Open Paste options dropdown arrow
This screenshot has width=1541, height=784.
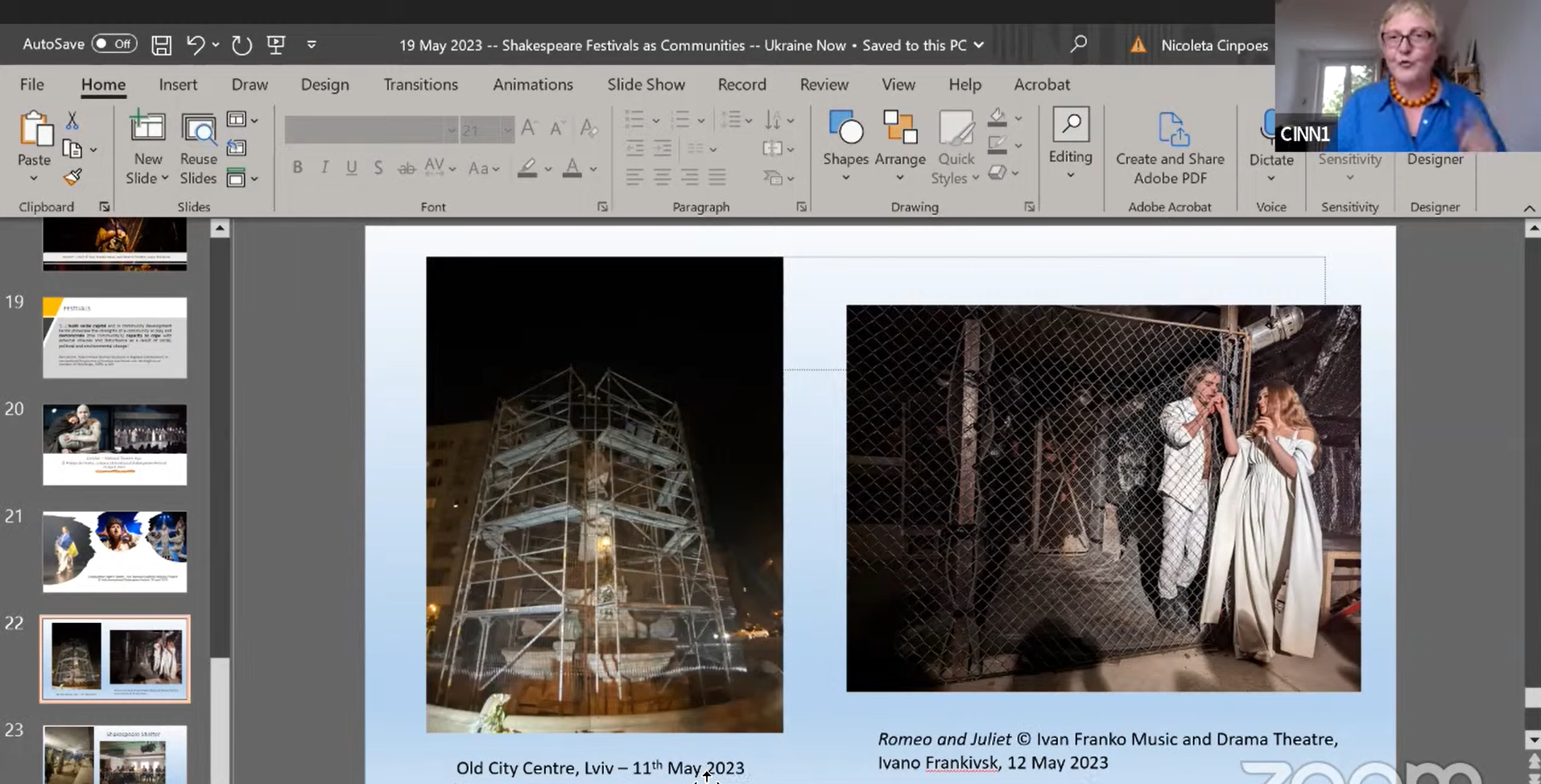[34, 178]
